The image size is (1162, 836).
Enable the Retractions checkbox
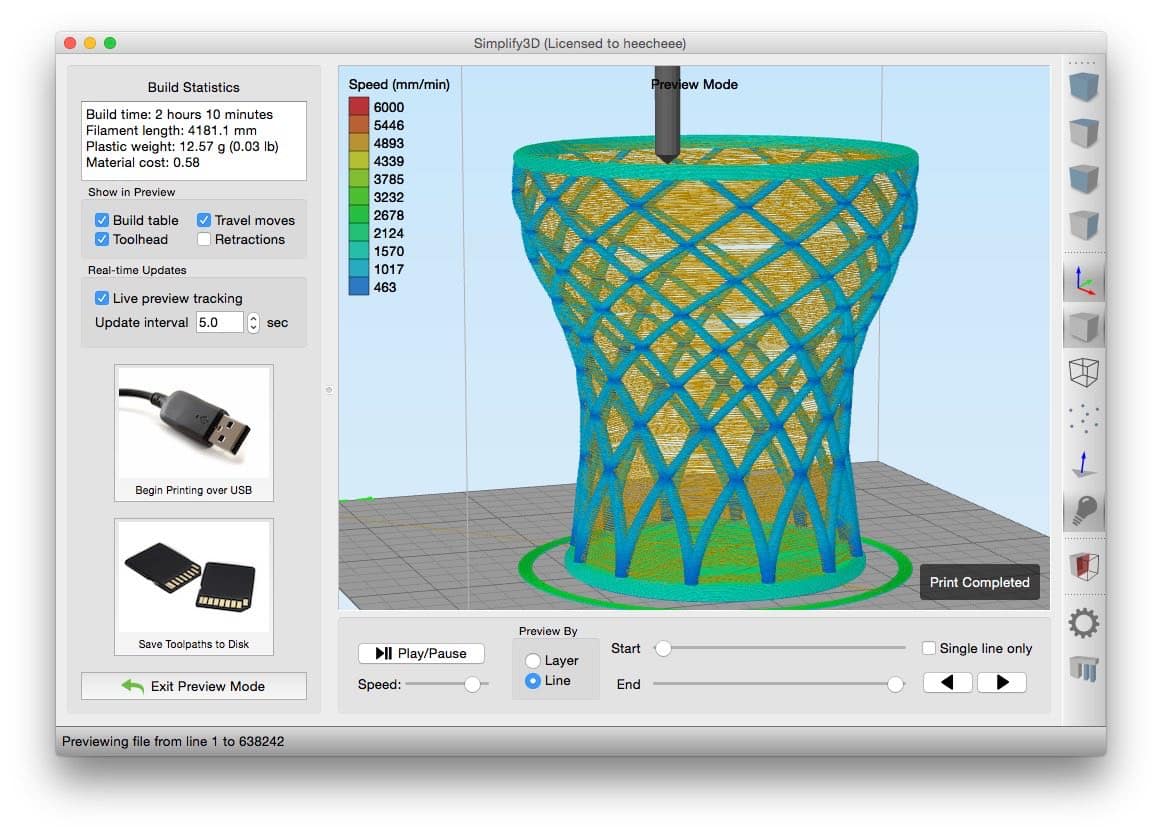pyautogui.click(x=204, y=239)
